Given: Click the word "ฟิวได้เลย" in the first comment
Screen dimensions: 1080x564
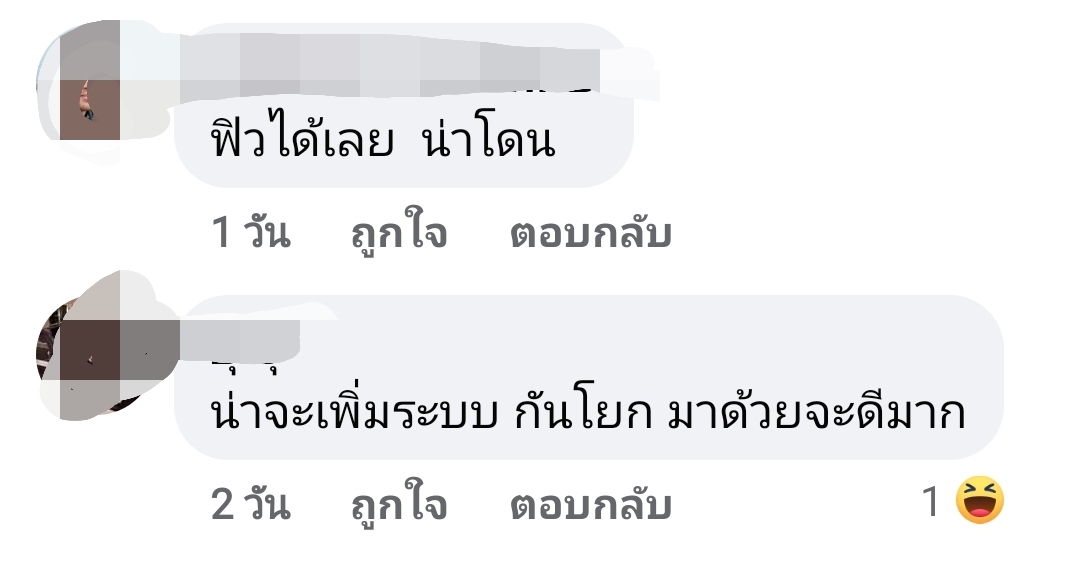Looking at the screenshot, I should click(x=302, y=138).
